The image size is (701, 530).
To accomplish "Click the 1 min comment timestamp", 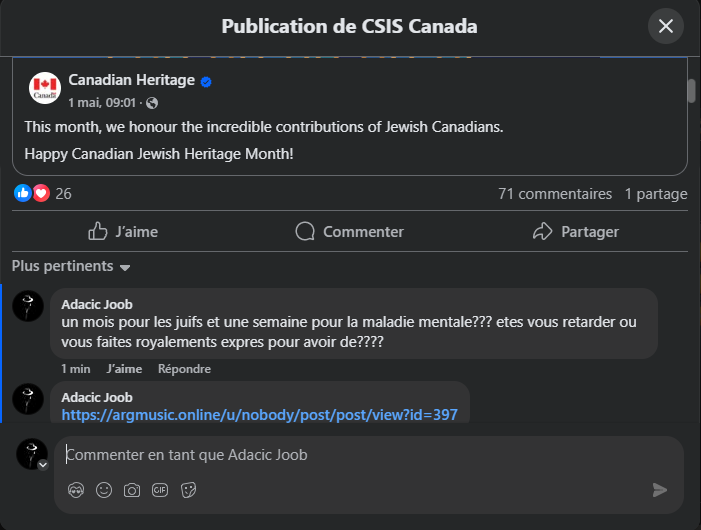I will [76, 369].
